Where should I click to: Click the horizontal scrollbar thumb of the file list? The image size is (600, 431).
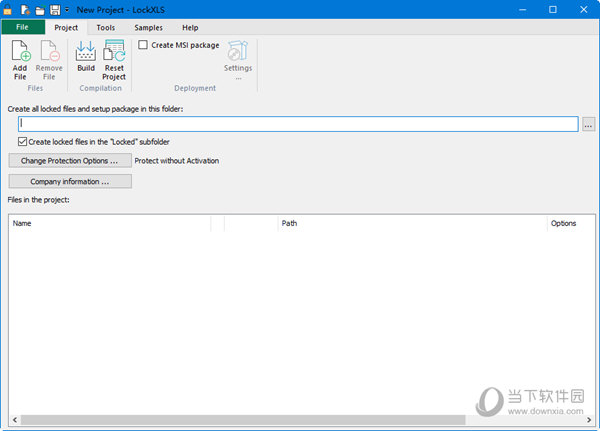click(243, 420)
